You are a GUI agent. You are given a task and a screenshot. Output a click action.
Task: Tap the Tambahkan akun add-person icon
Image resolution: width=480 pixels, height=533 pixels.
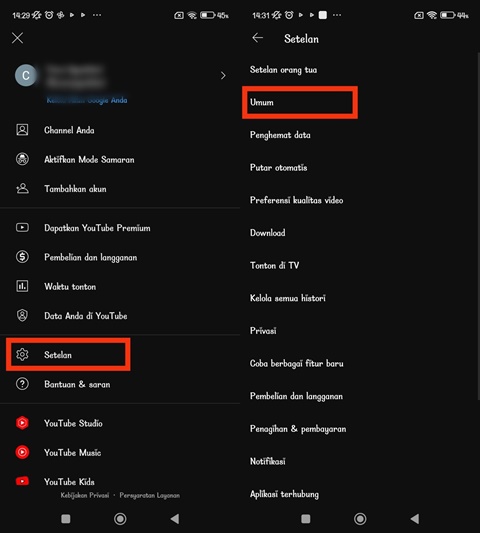22,188
